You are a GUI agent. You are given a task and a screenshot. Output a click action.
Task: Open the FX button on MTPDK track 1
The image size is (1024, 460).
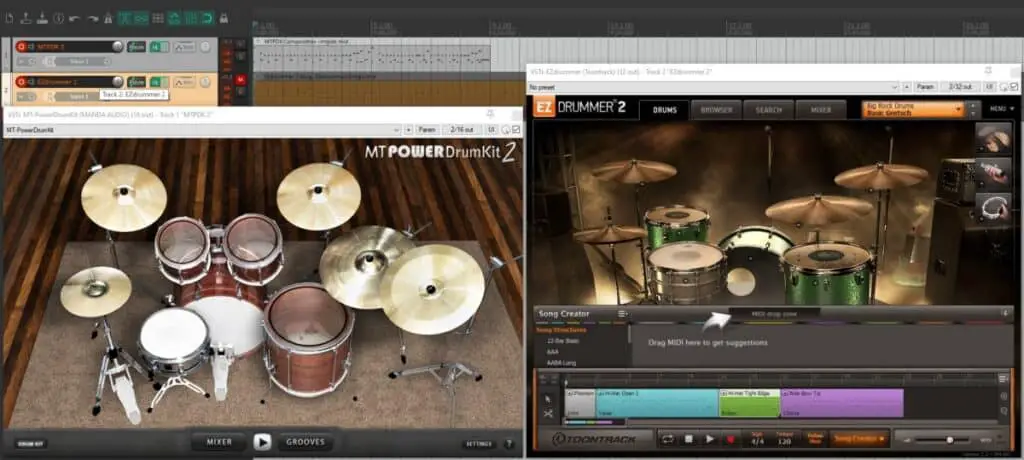point(155,46)
